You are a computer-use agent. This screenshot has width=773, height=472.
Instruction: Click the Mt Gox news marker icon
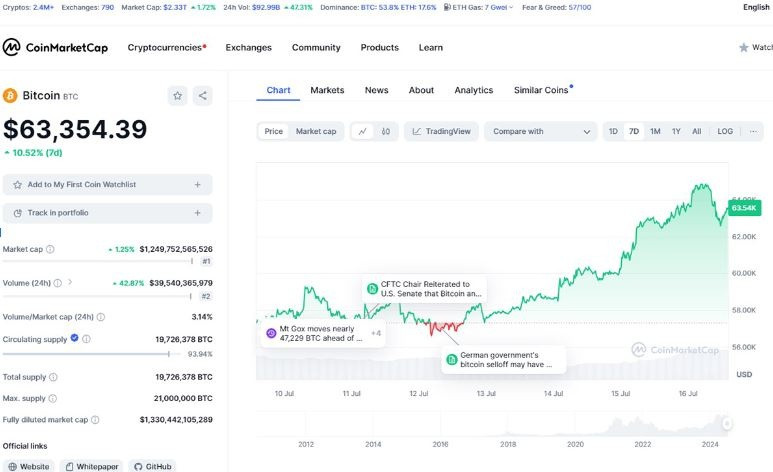(271, 333)
